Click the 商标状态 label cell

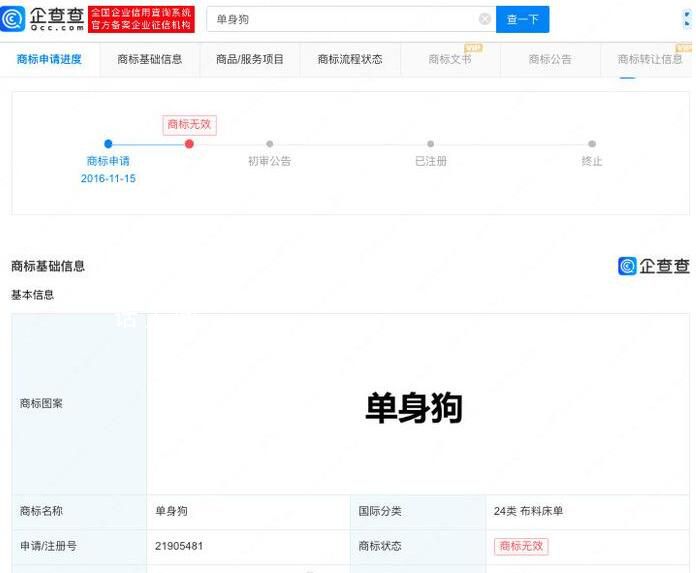[x=418, y=546]
